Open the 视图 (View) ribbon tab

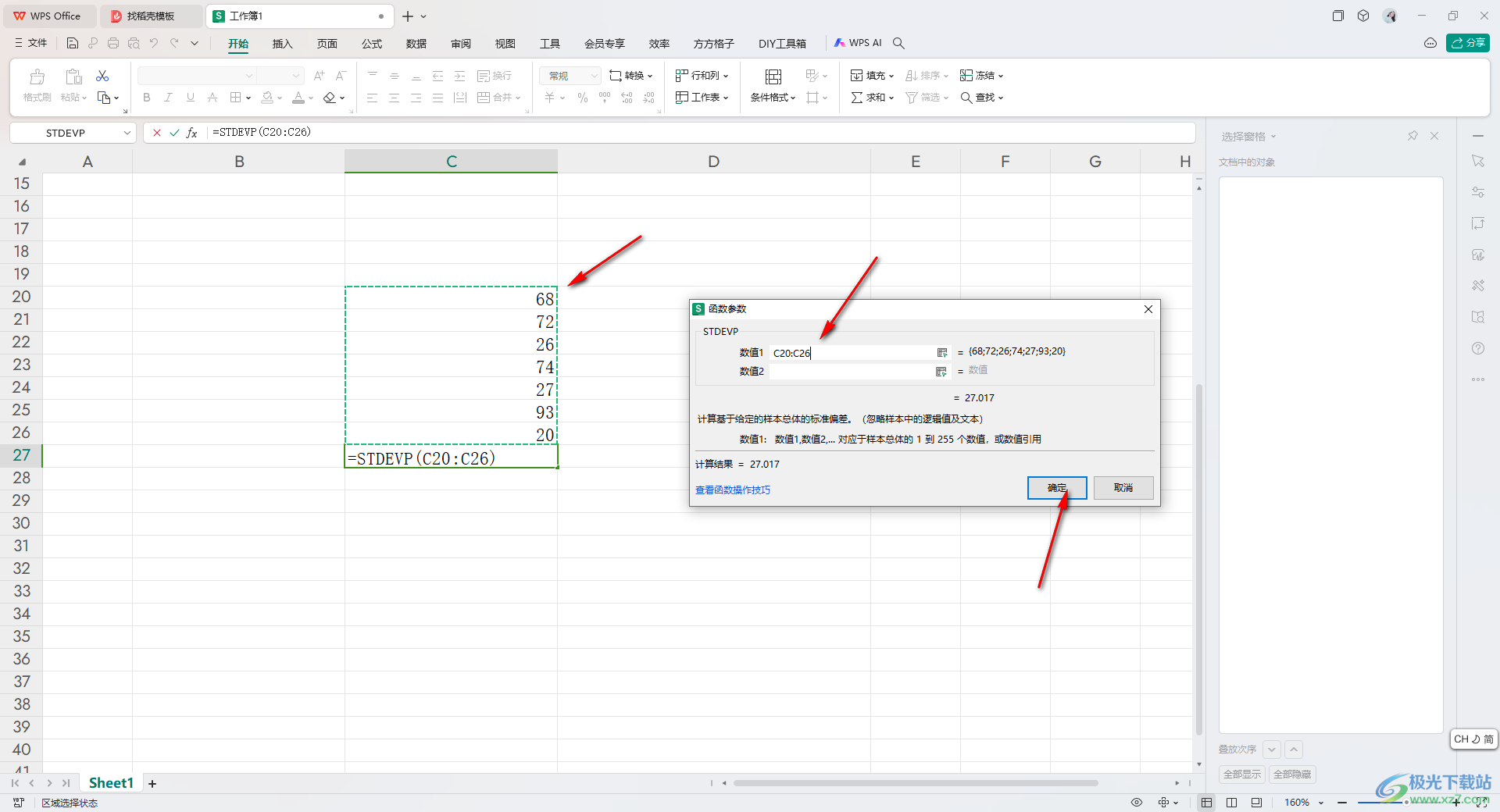tap(505, 44)
